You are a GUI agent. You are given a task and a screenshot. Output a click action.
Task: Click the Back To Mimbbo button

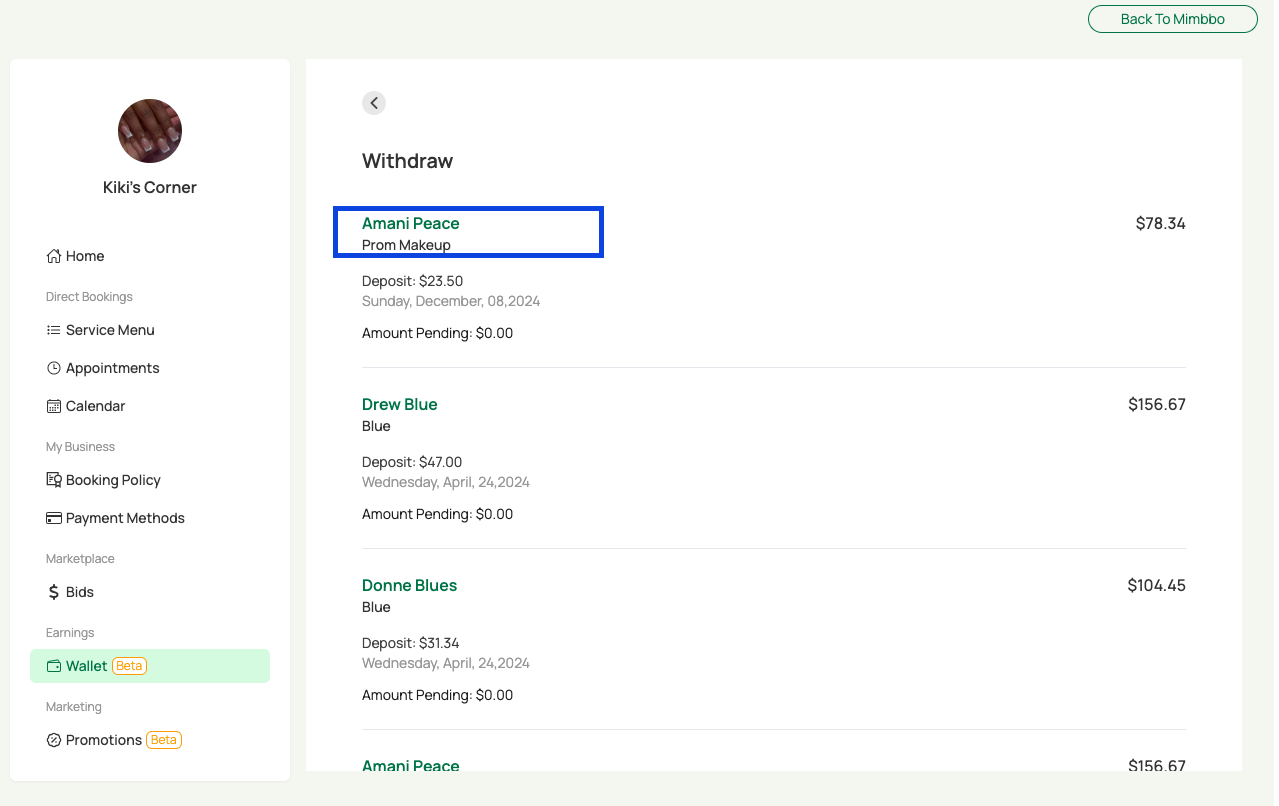pos(1173,19)
